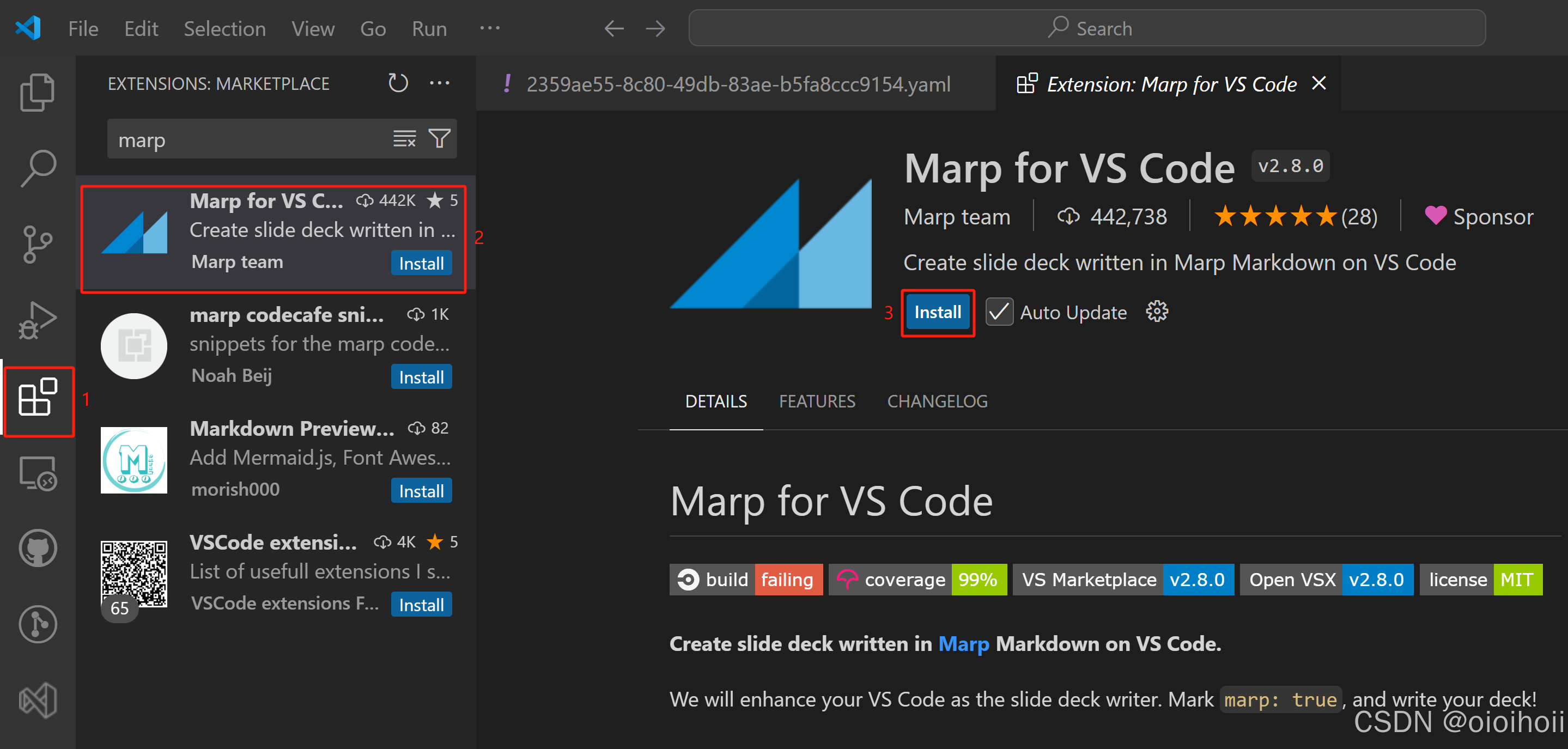Open the Explorer view in activity bar
This screenshot has height=749, width=1568.
click(x=37, y=93)
